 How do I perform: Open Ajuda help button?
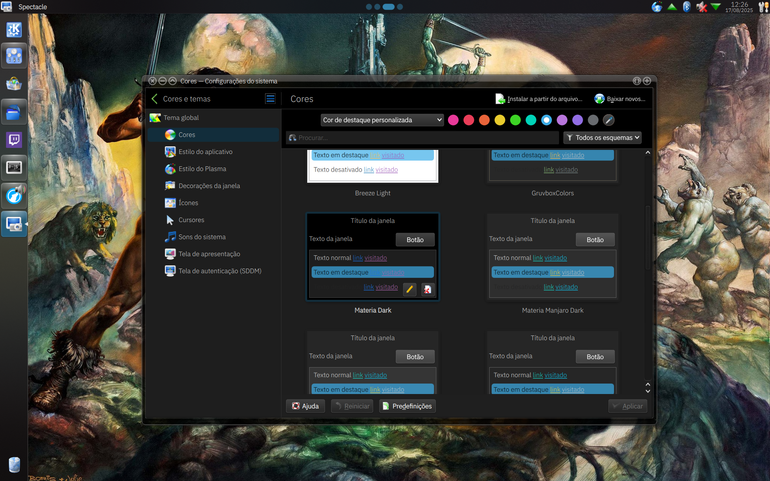[x=305, y=406]
